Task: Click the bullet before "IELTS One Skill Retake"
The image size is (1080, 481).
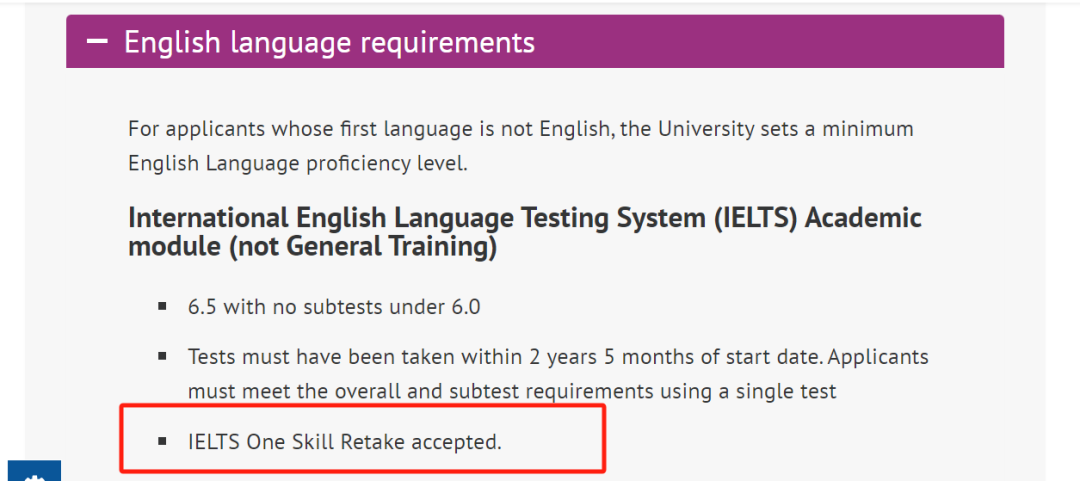Action: pyautogui.click(x=162, y=441)
